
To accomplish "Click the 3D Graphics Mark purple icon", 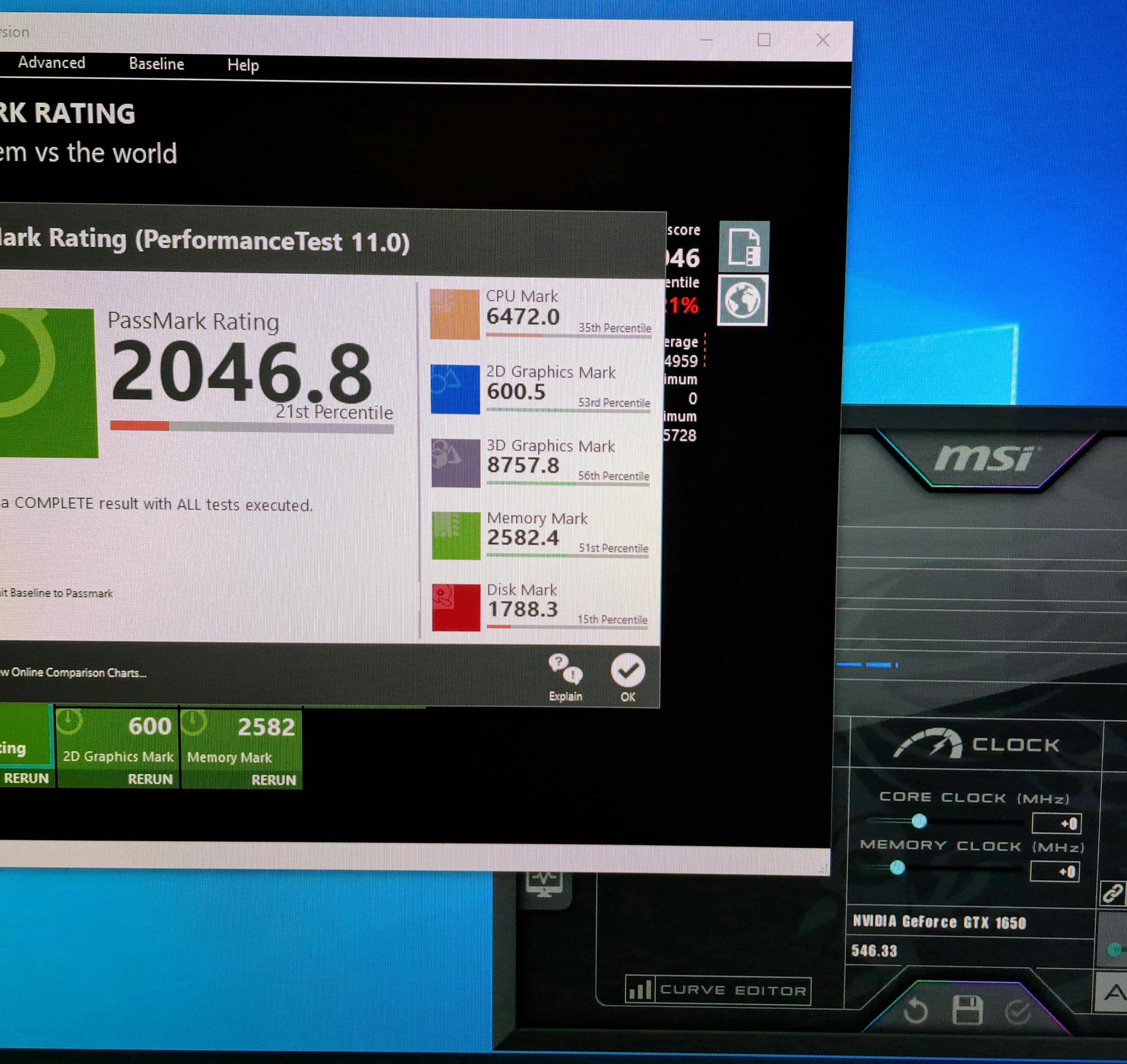I will pos(456,463).
